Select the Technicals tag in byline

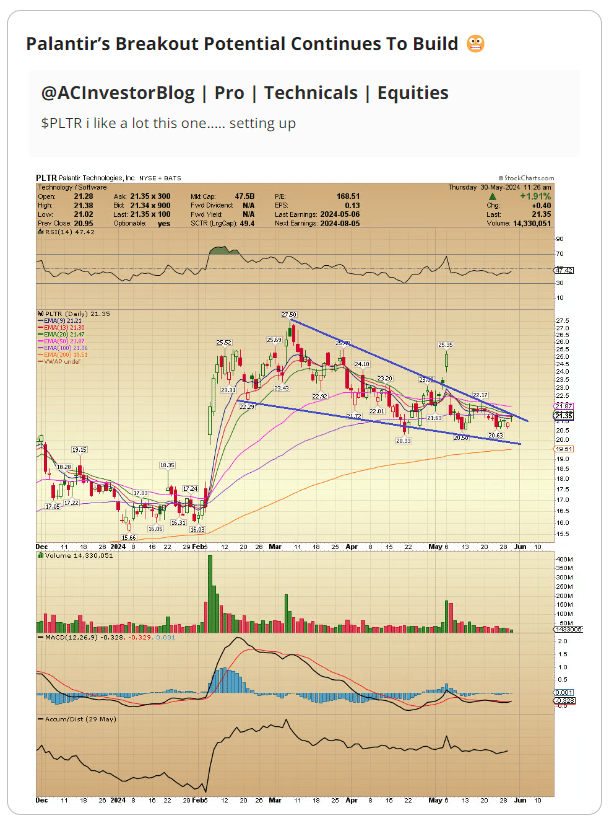pos(311,93)
